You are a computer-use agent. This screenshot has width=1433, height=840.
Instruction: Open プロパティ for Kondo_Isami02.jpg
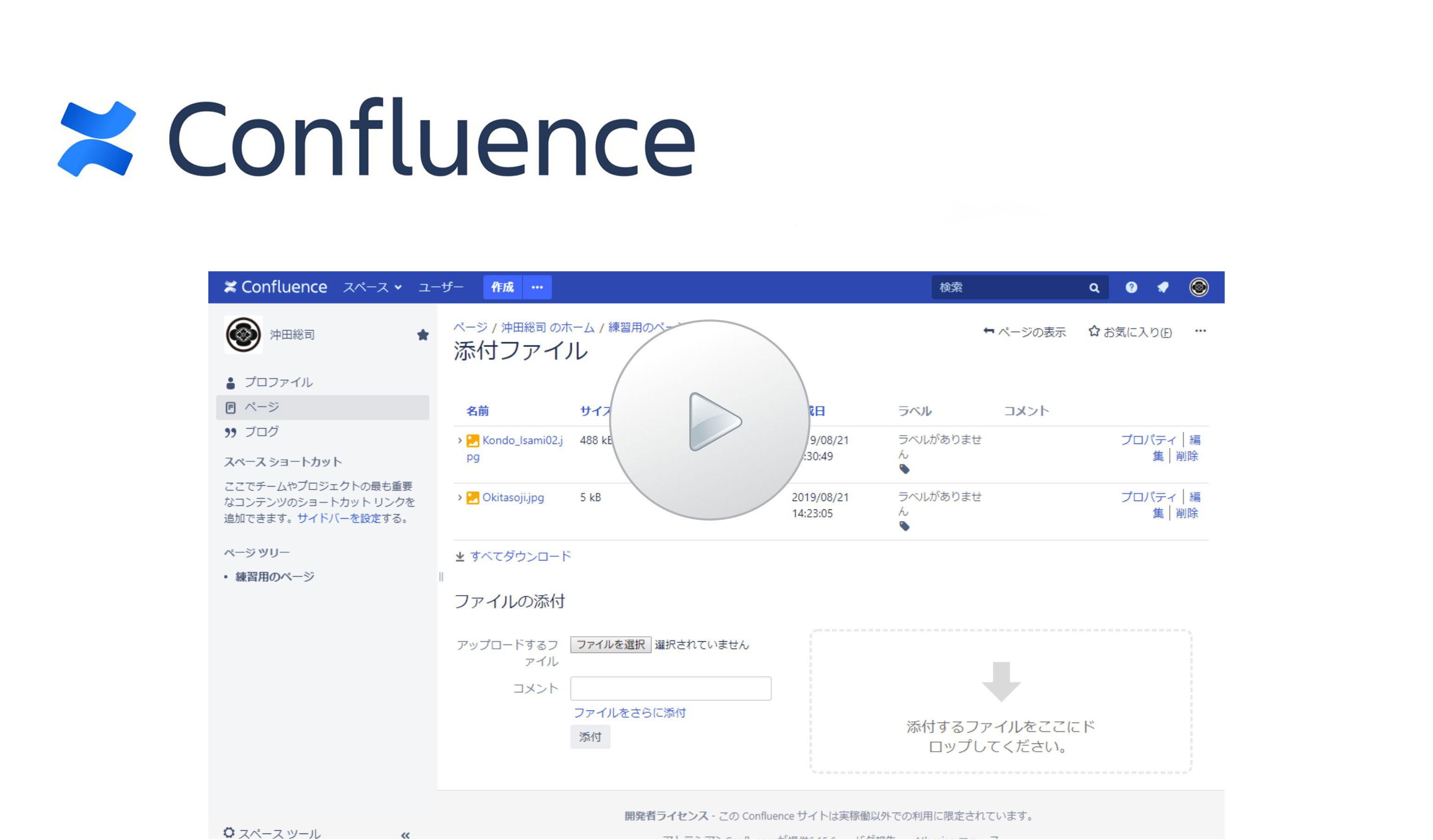(x=1148, y=440)
